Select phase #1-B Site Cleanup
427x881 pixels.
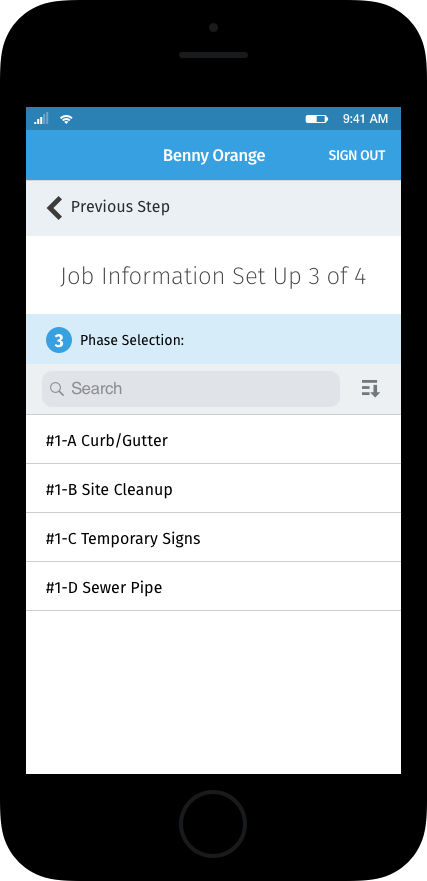[214, 489]
